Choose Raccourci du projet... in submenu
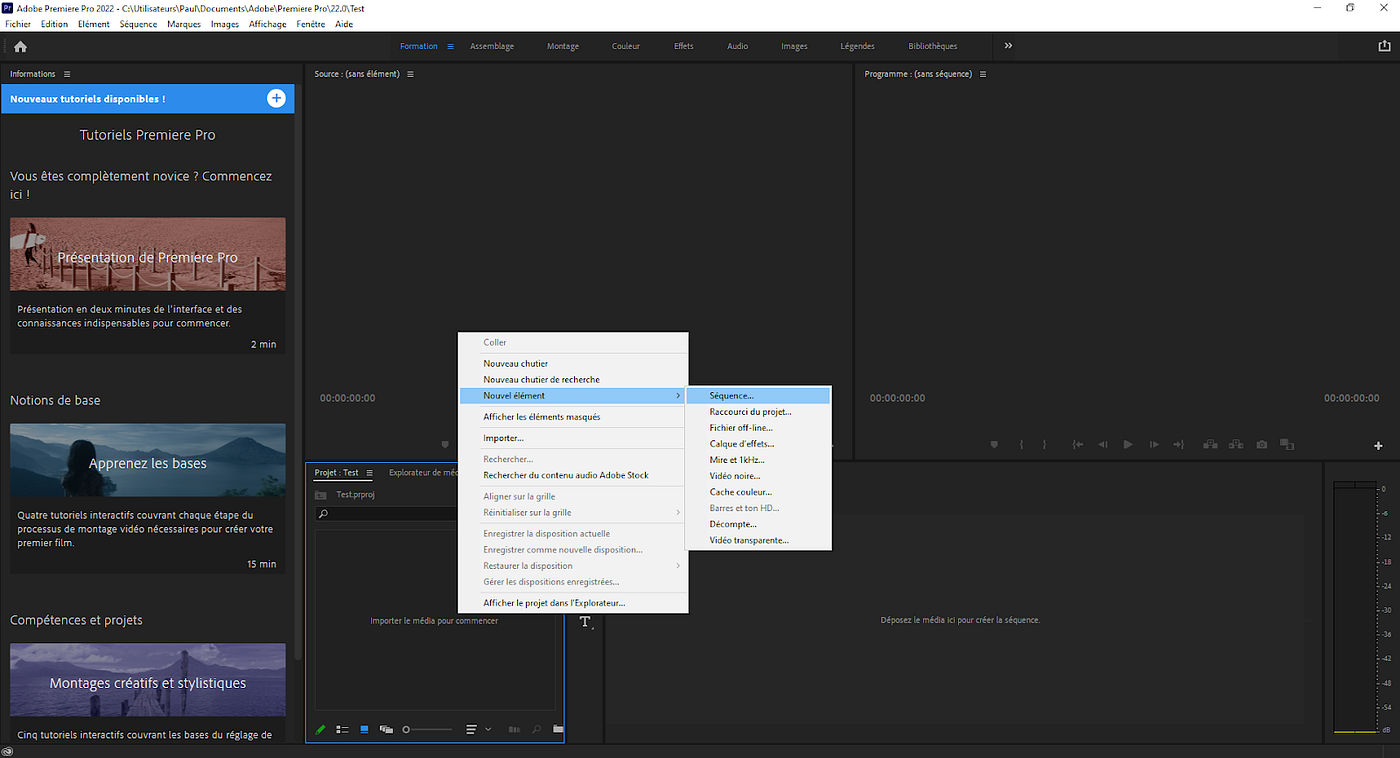1400x758 pixels. tap(758, 412)
